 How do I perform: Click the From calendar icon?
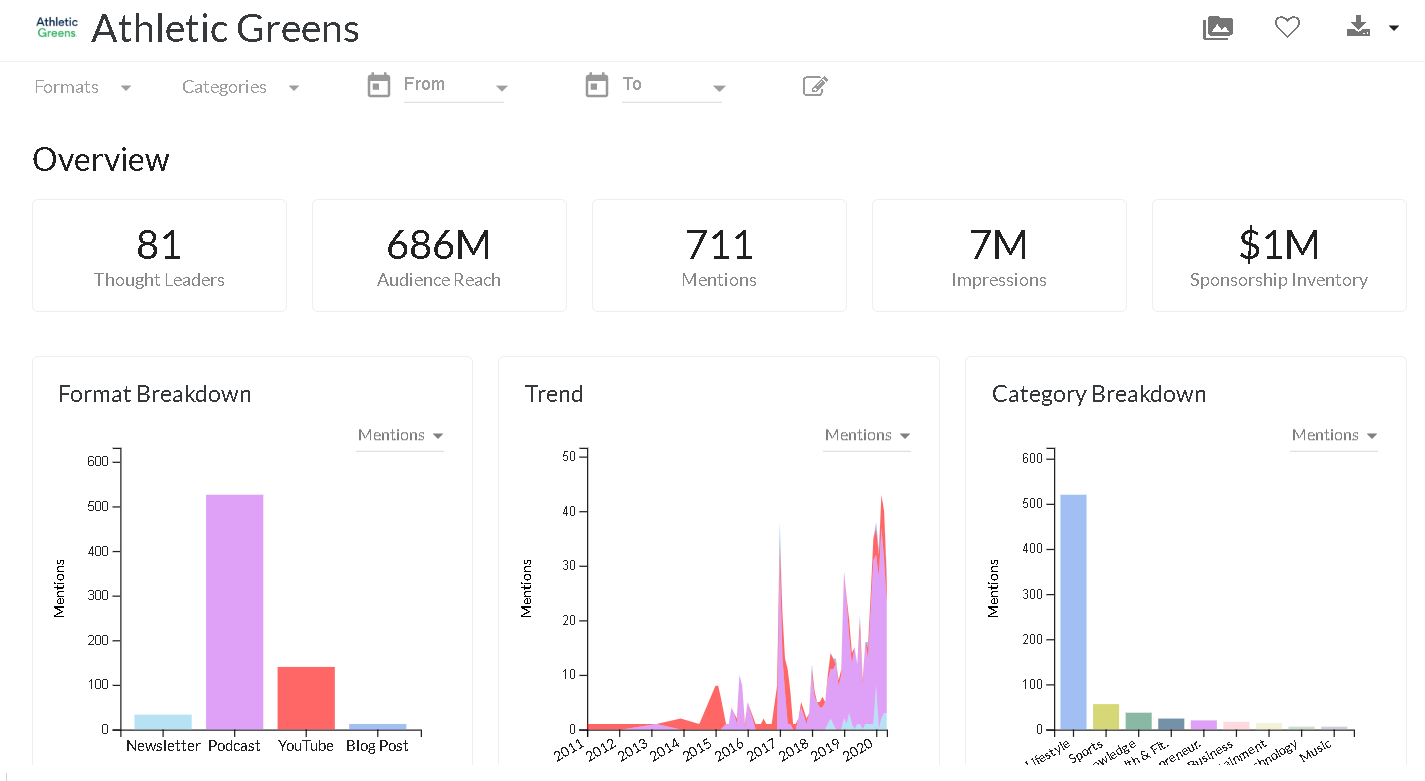pyautogui.click(x=379, y=85)
